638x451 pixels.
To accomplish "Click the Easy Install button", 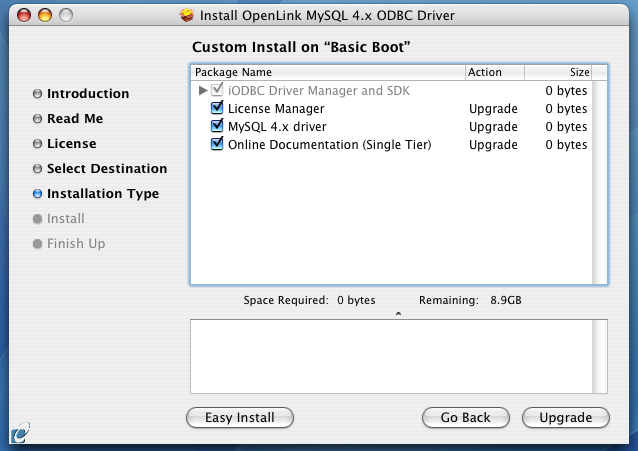I will pyautogui.click(x=240, y=418).
